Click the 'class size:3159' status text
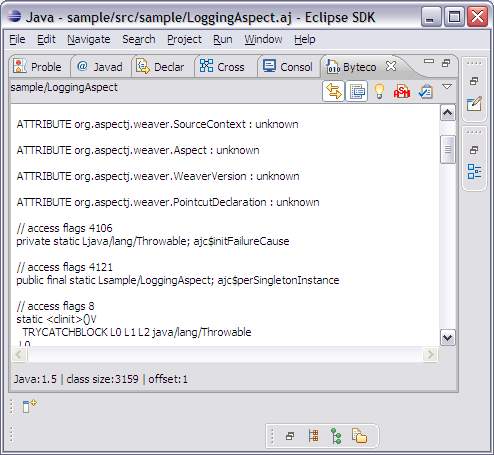This screenshot has height=455, width=494. [x=103, y=379]
